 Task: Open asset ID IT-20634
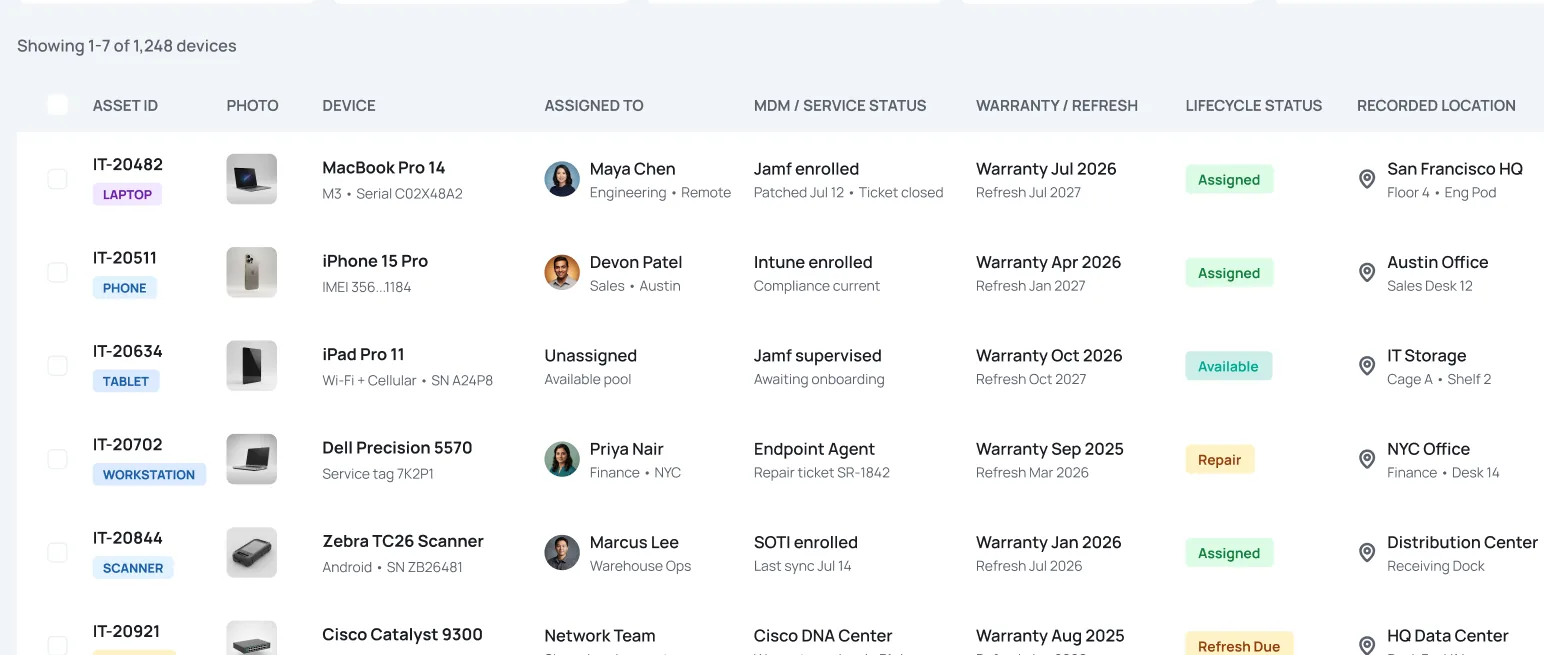click(128, 351)
